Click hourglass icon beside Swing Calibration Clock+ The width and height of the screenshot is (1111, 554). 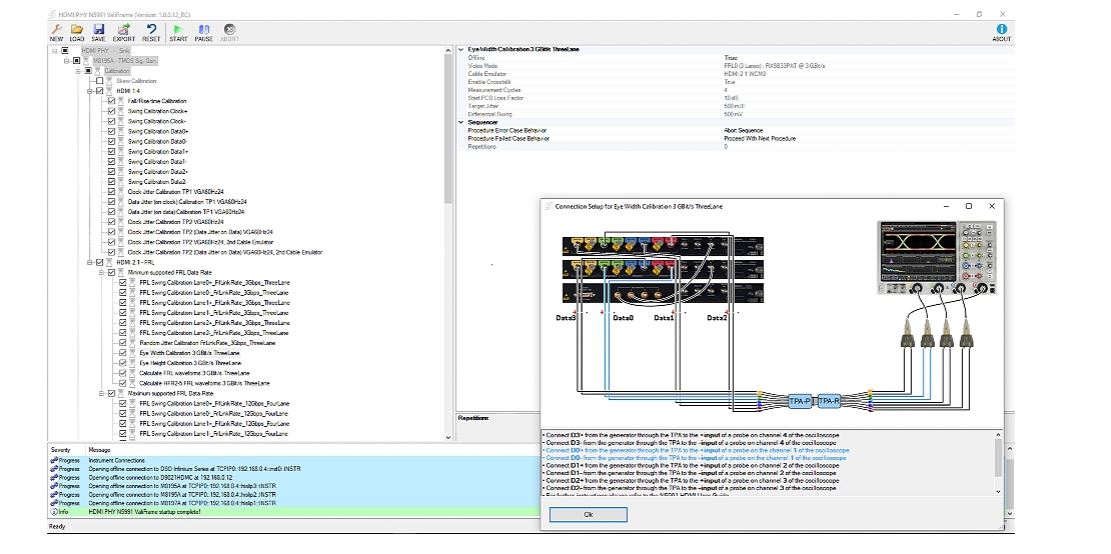tap(121, 111)
